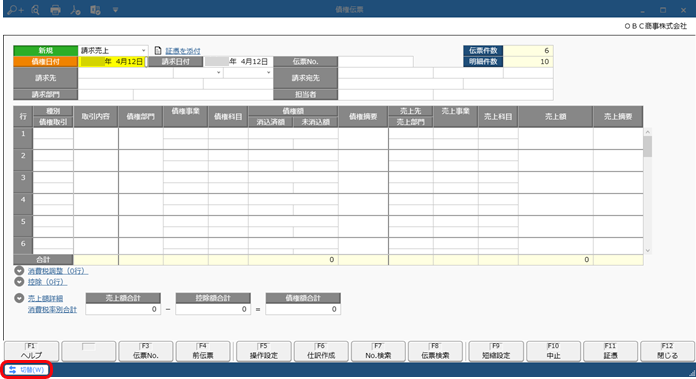The image size is (696, 379).
Task: Select row header 5 in detail grid
Action: pos(23,226)
